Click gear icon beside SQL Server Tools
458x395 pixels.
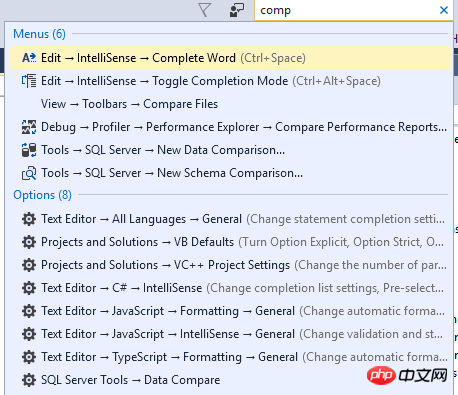(x=29, y=380)
